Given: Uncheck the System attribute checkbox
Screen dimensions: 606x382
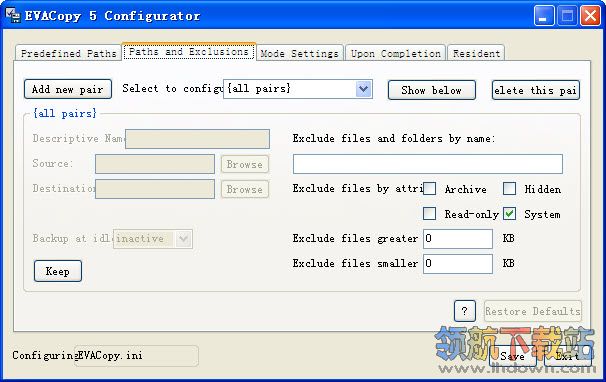Looking at the screenshot, I should click(x=509, y=214).
